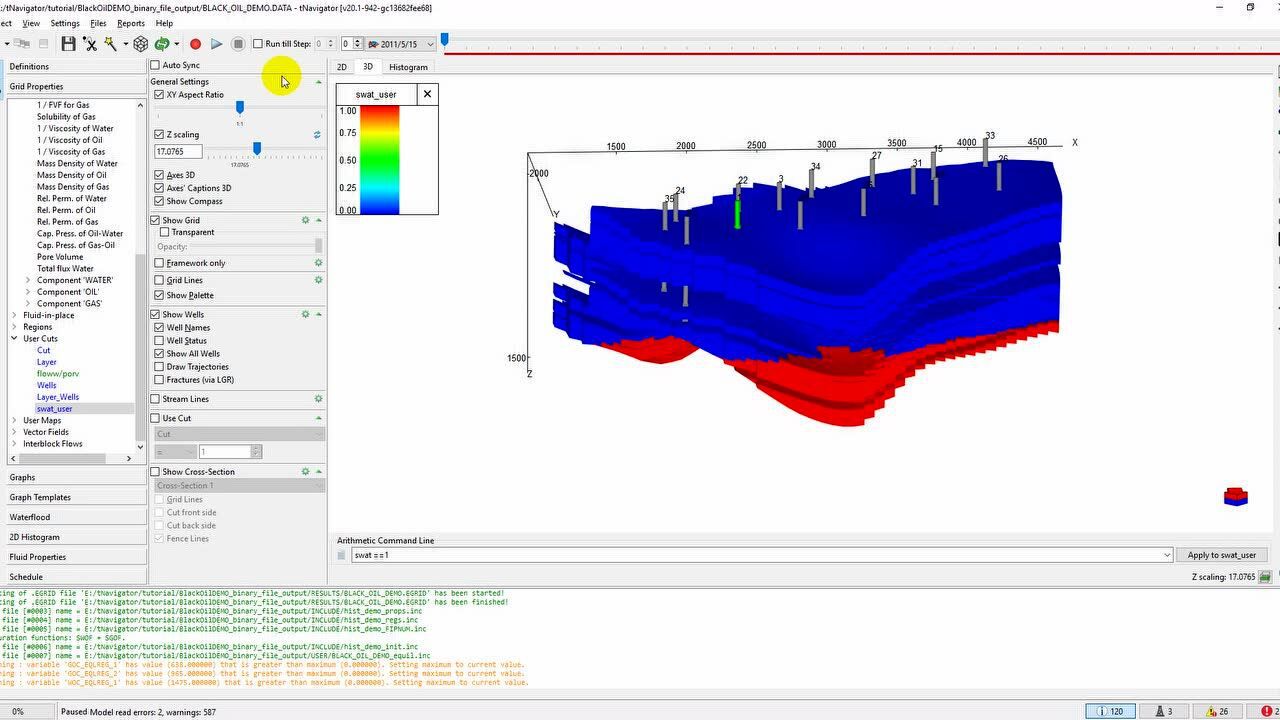Click the 3D grid cube toolbar icon
1280x720 pixels.
141,44
